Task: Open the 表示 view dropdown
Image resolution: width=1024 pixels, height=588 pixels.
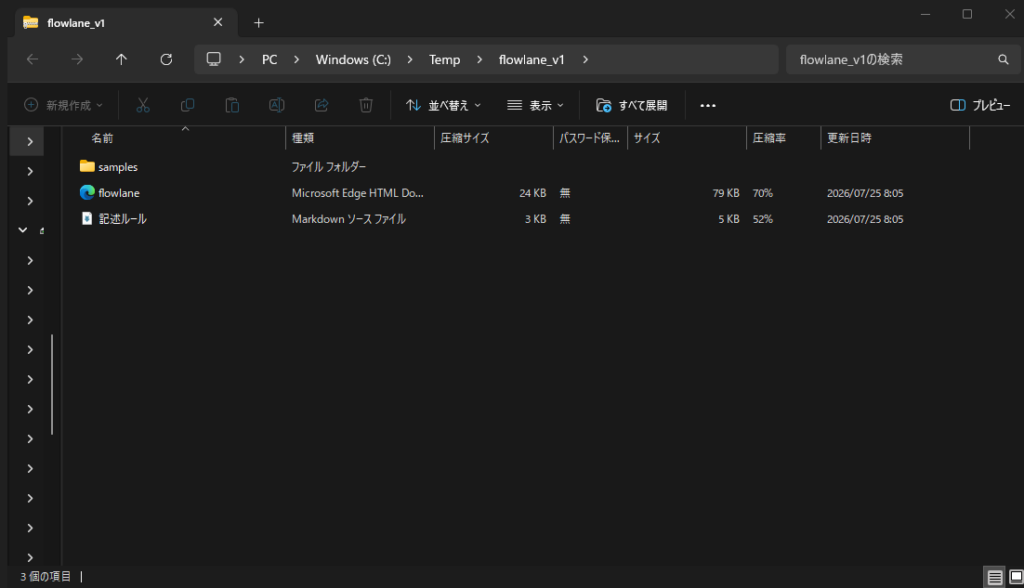Action: [x=536, y=105]
